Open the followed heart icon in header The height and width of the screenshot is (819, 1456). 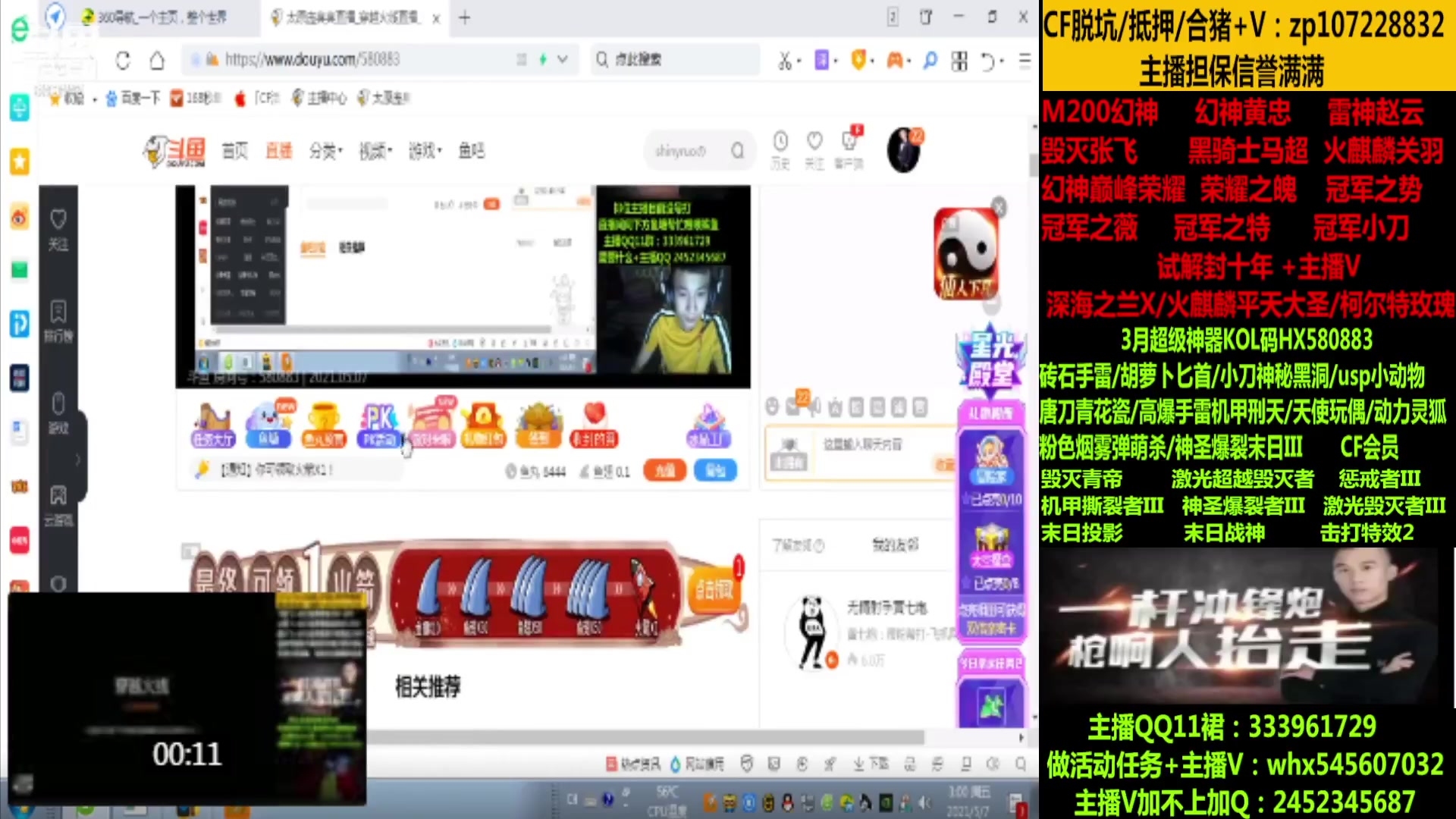pos(814,141)
